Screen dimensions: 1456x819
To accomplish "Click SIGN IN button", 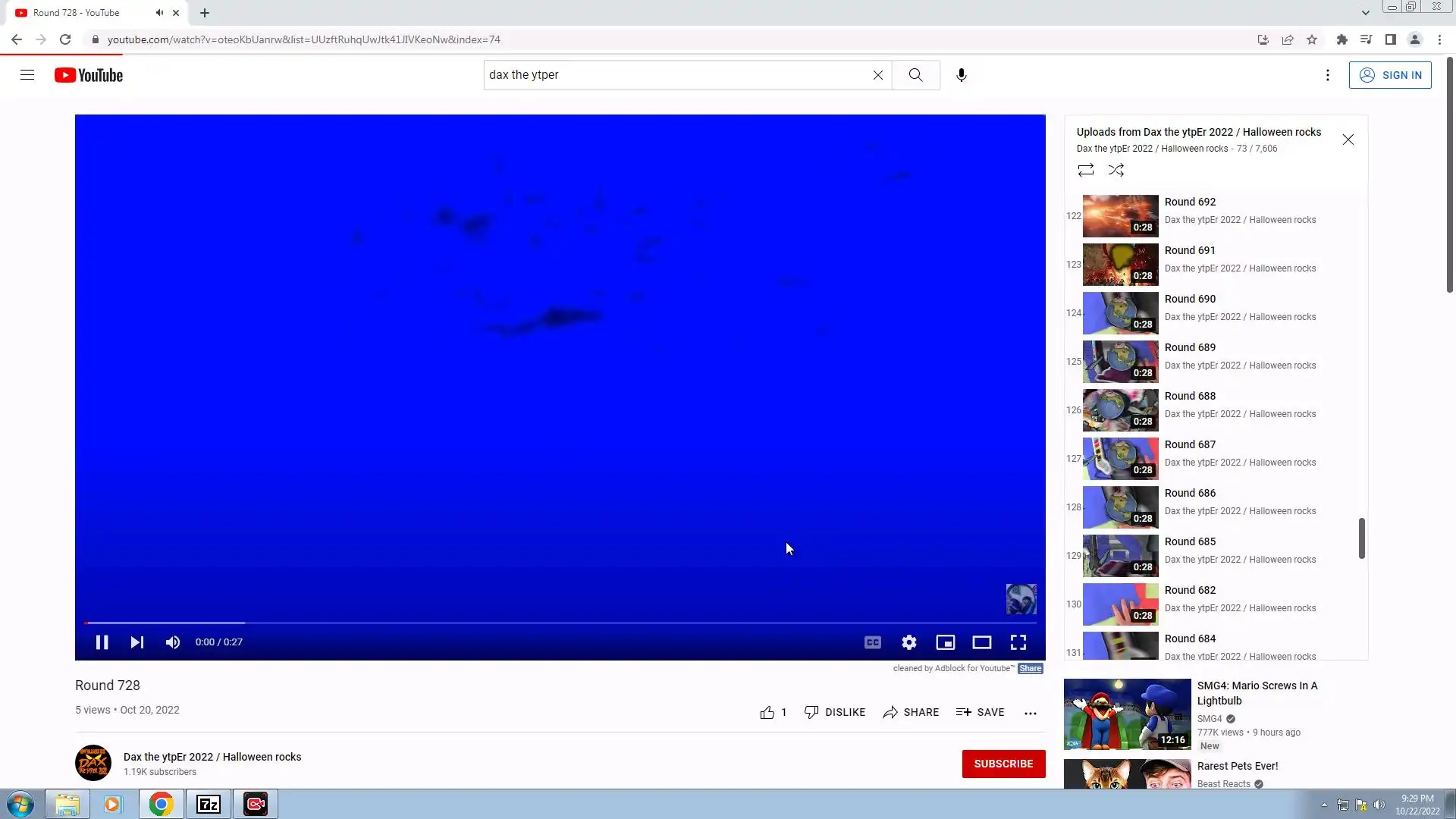I will pos(1389,75).
